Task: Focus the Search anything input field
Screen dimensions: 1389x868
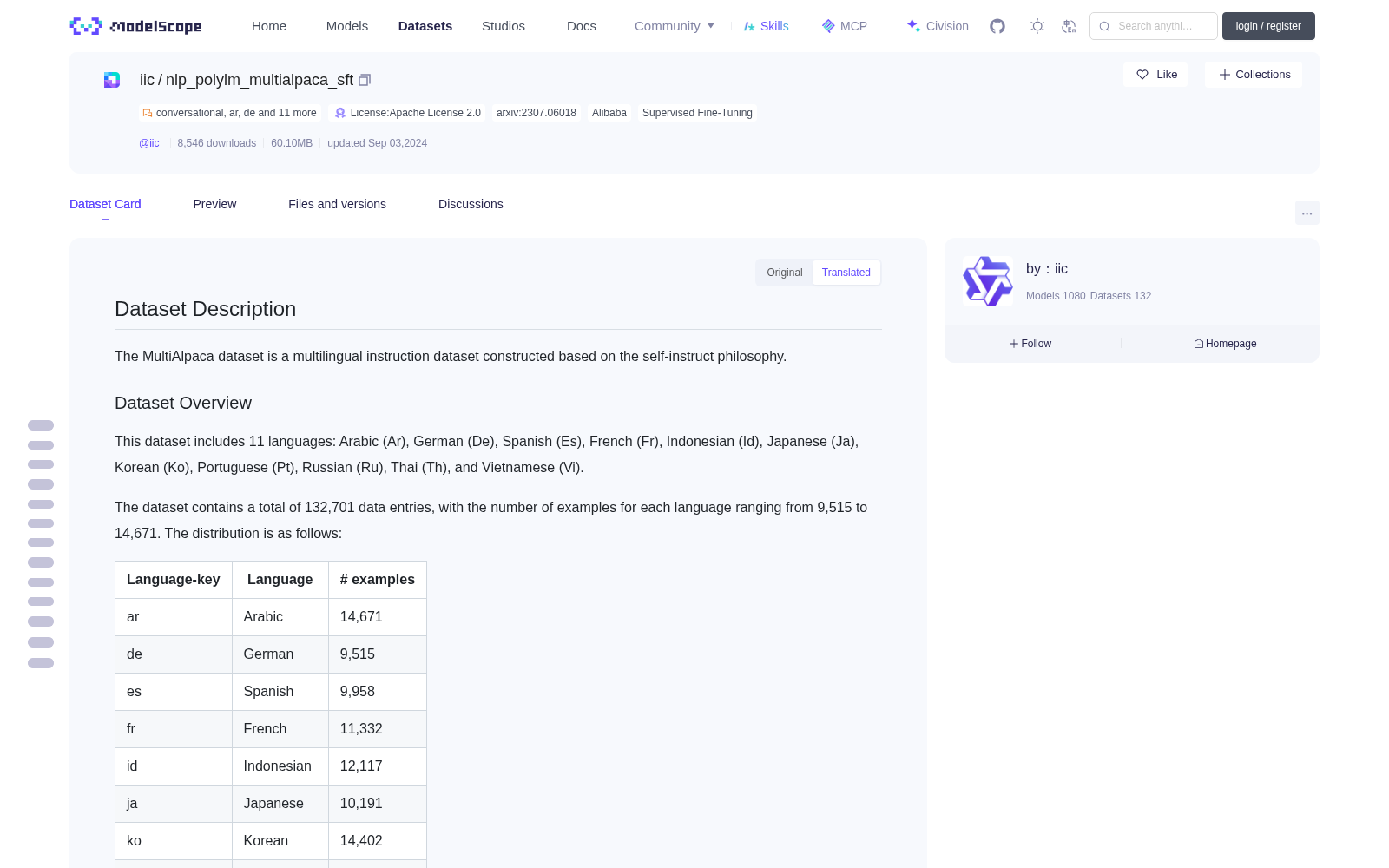Action: 1154,26
